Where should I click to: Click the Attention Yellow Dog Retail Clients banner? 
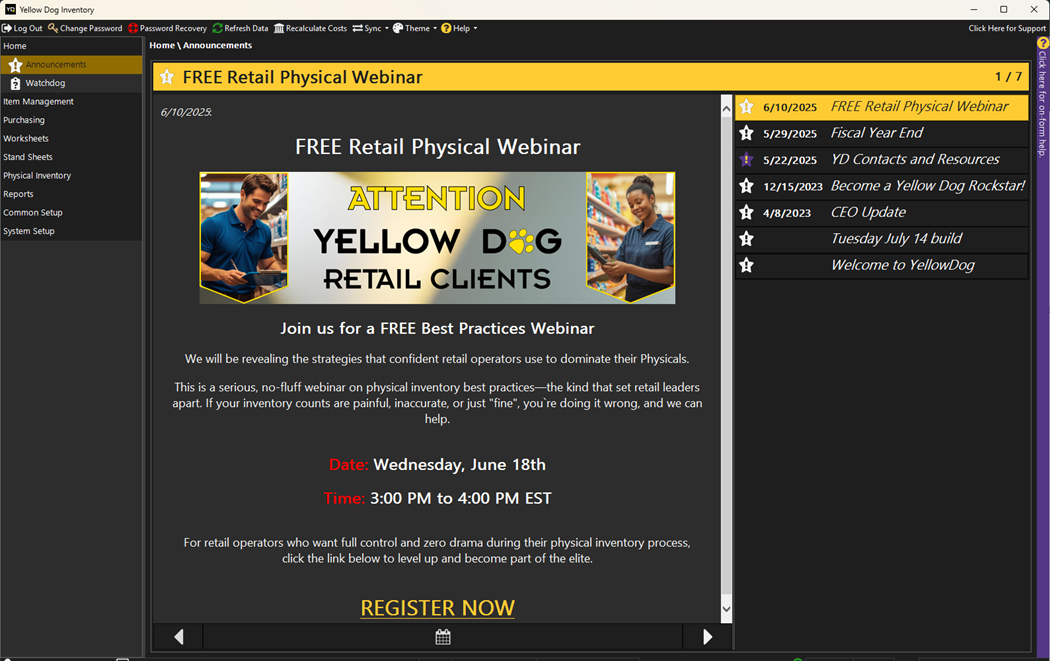point(437,238)
